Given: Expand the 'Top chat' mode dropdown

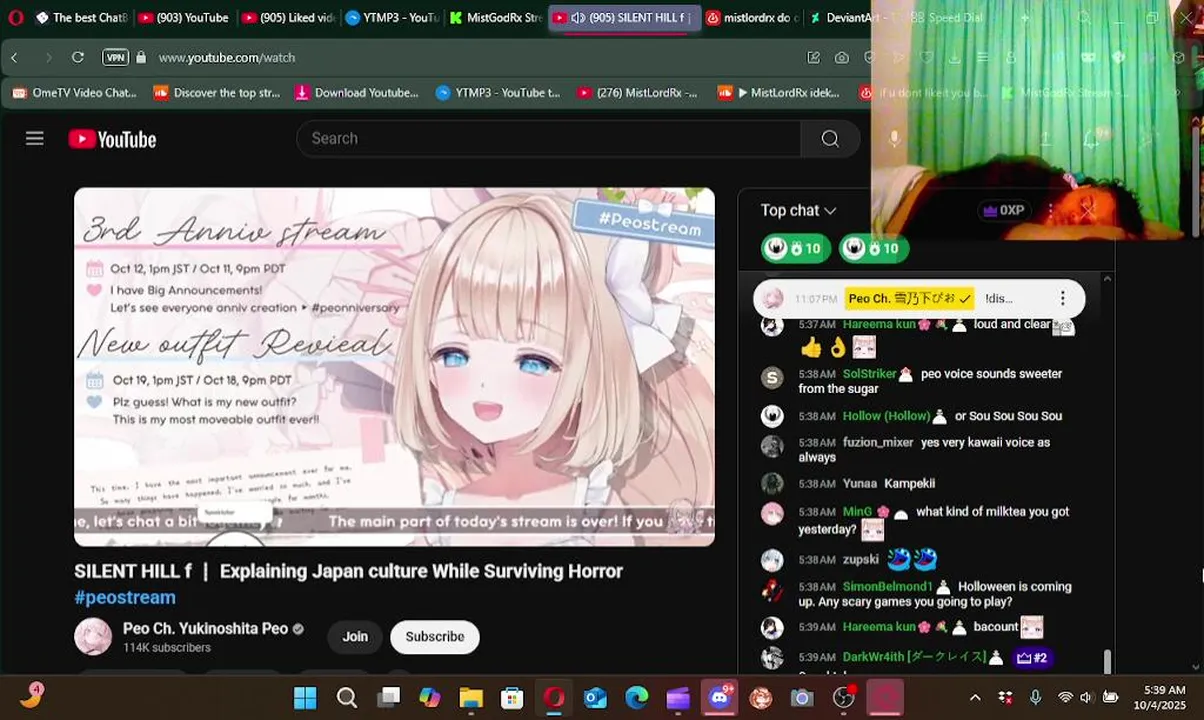Looking at the screenshot, I should (x=798, y=210).
